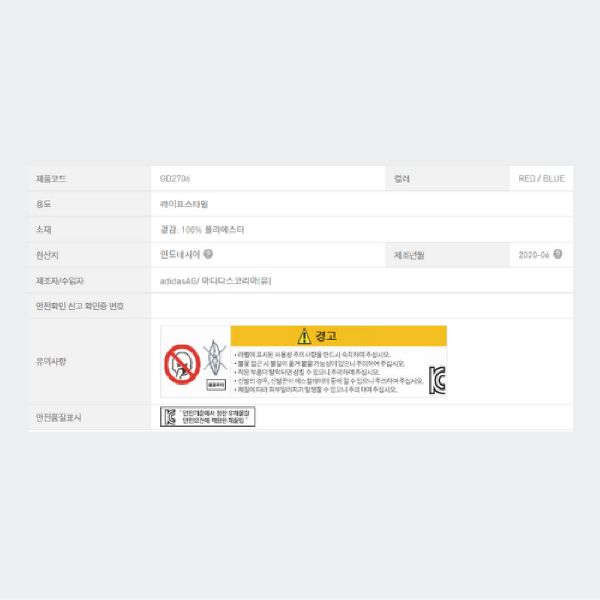Click the 2020-06 manufacture date
Screen dimensions: 600x600
tap(534, 255)
